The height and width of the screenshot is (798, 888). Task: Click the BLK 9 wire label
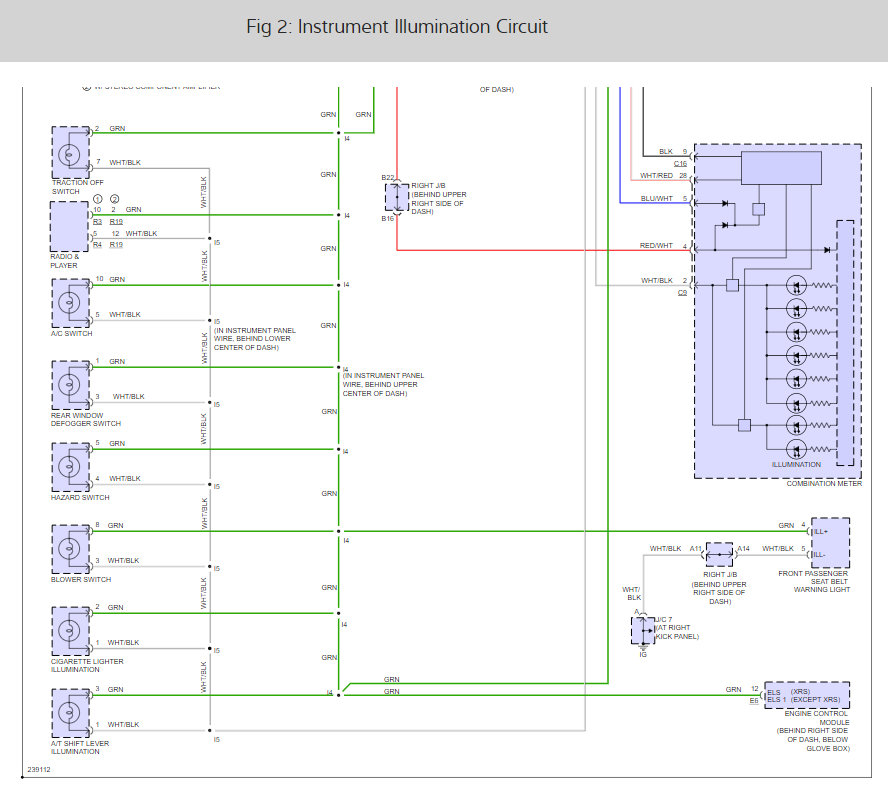coord(673,151)
